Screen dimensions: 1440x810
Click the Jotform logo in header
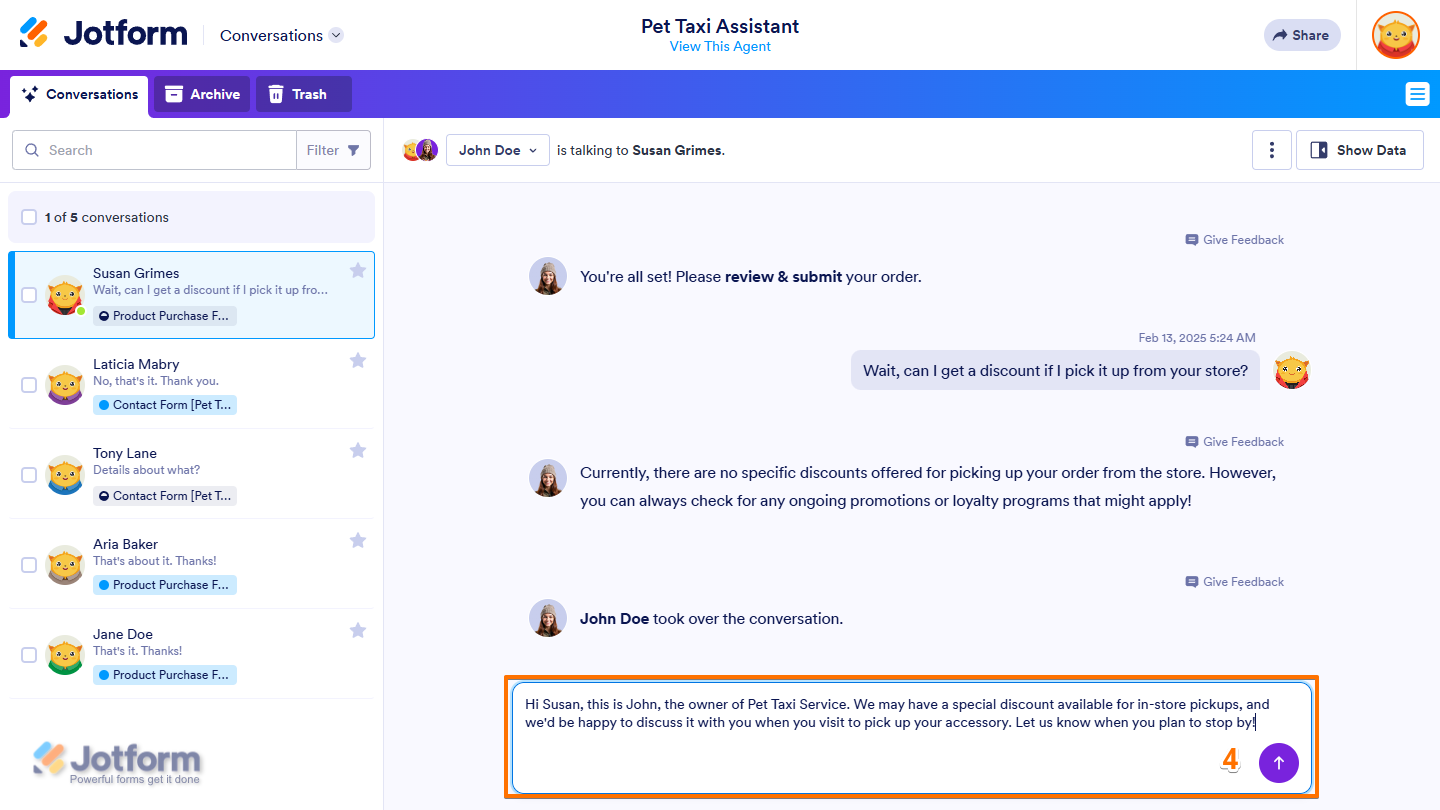[103, 34]
